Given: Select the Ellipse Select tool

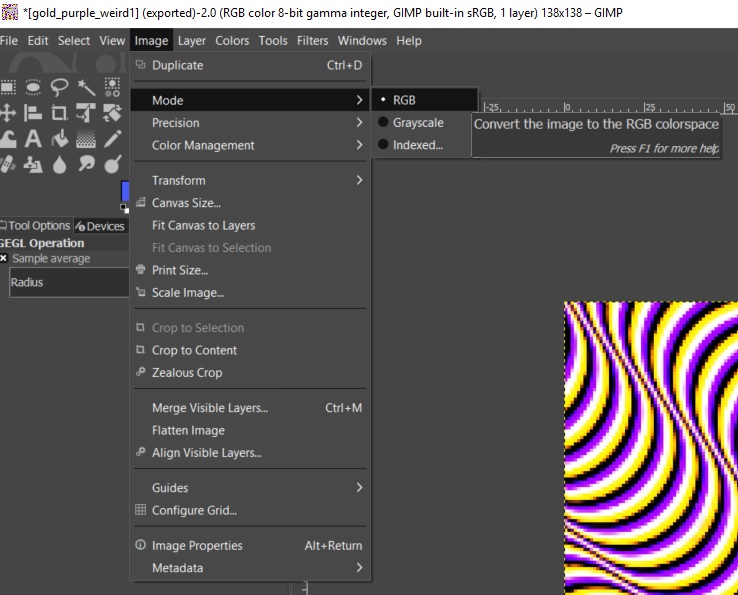Looking at the screenshot, I should click(33, 87).
